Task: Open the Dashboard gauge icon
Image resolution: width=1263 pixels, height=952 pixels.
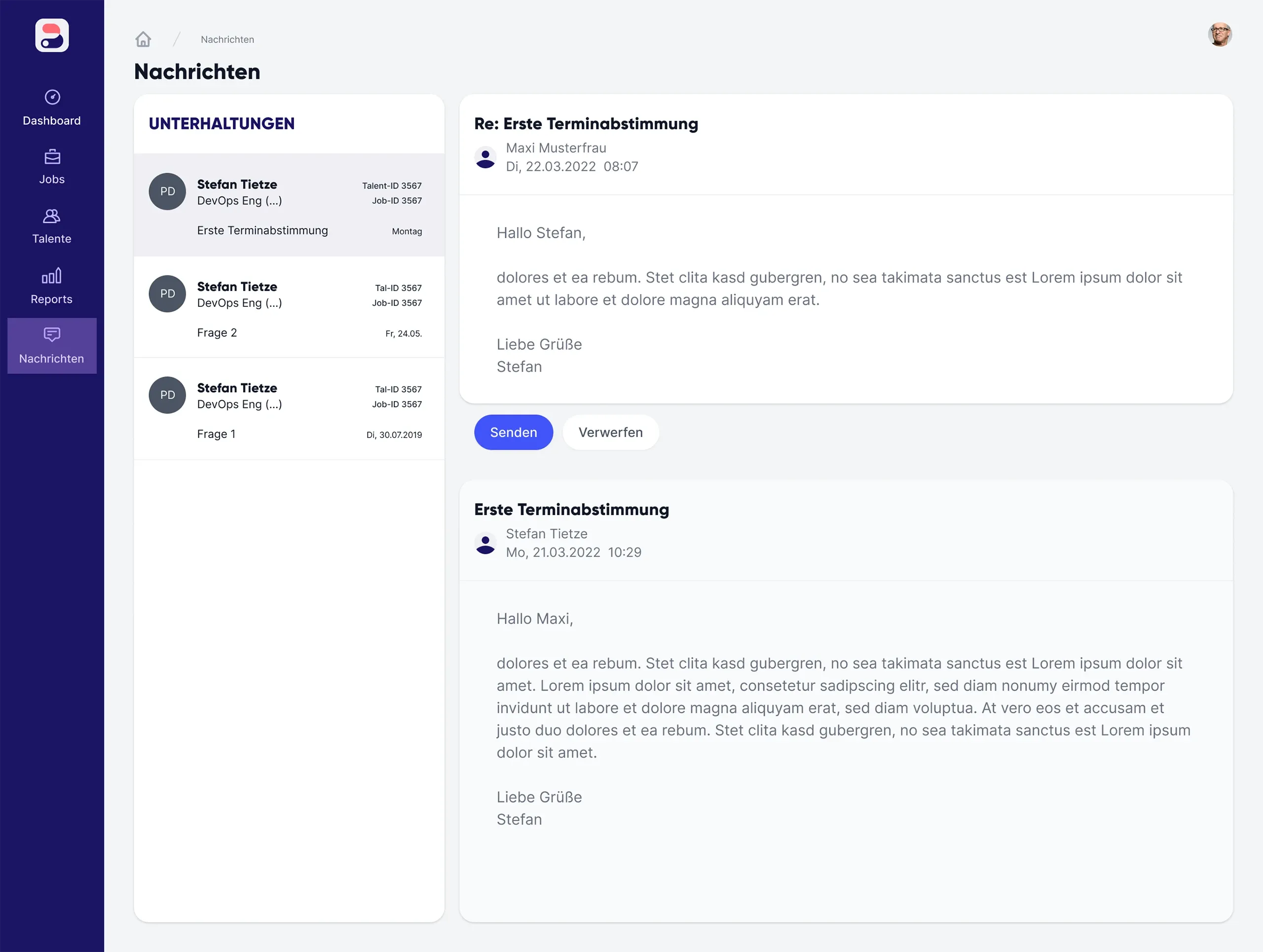Action: click(x=52, y=97)
